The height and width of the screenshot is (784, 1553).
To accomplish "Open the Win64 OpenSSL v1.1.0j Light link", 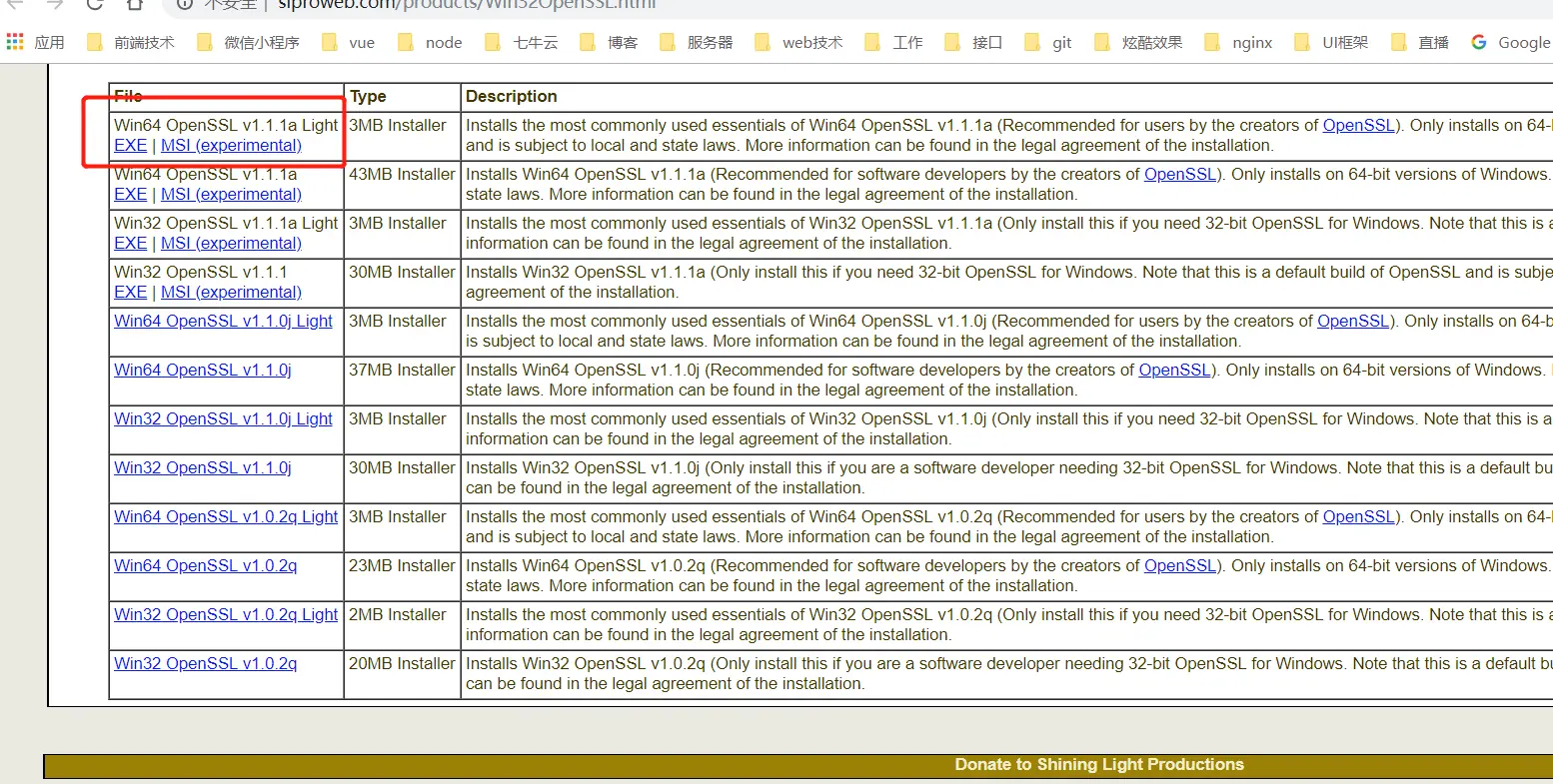I will coord(223,321).
